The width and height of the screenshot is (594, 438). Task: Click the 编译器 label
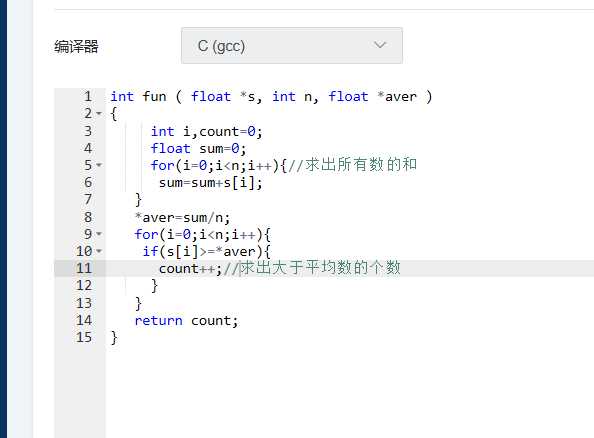tap(76, 47)
